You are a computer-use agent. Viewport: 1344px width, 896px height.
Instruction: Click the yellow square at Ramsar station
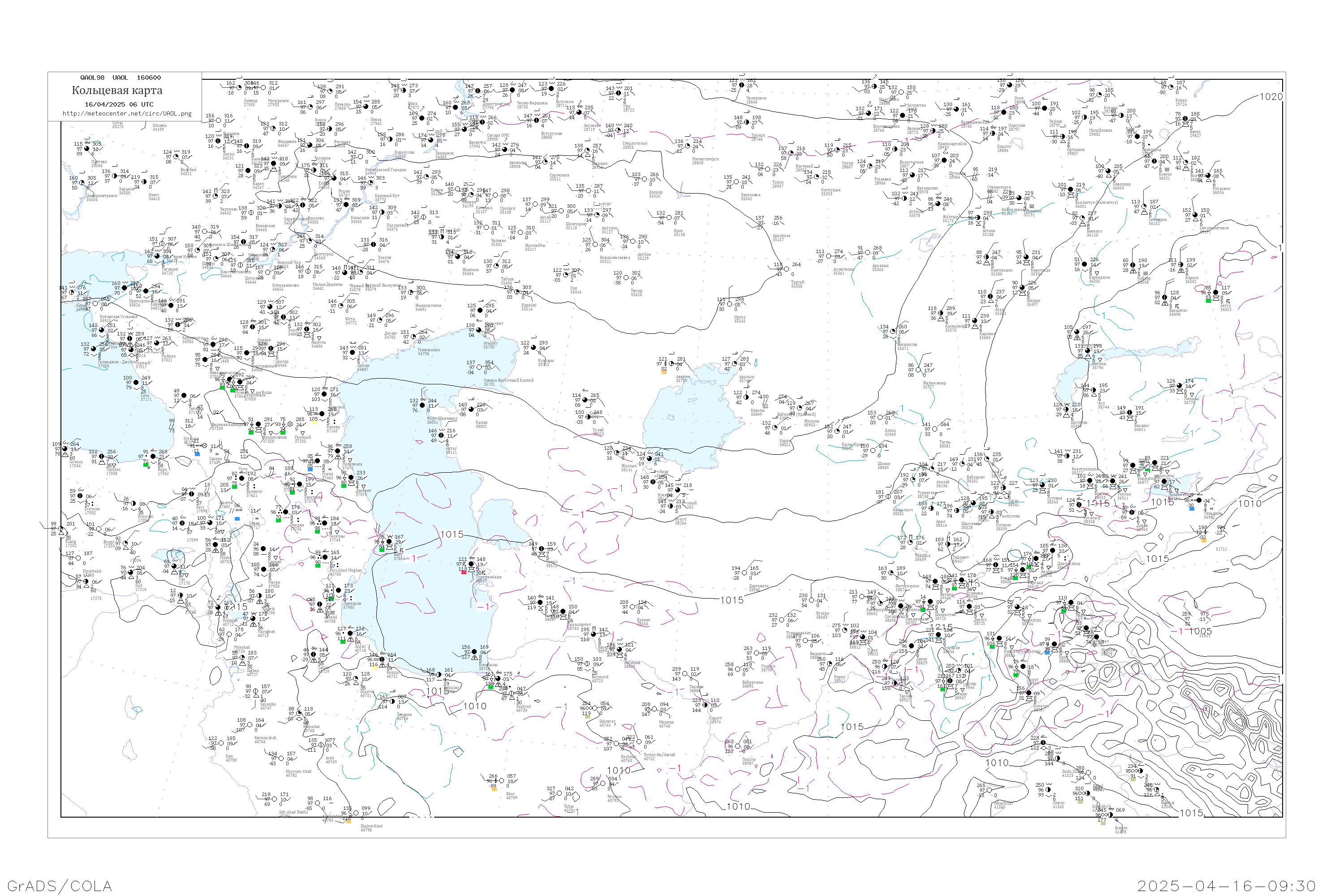375,668
